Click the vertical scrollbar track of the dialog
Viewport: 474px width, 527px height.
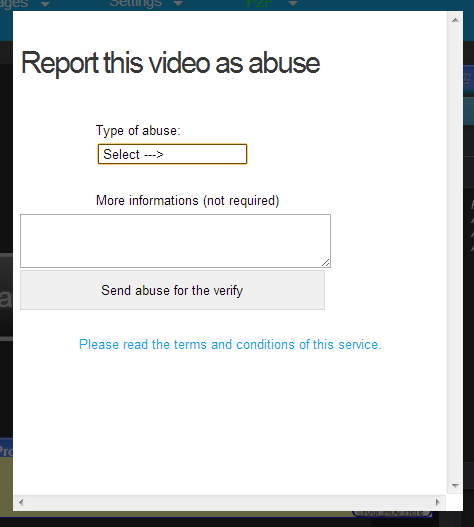[455, 253]
